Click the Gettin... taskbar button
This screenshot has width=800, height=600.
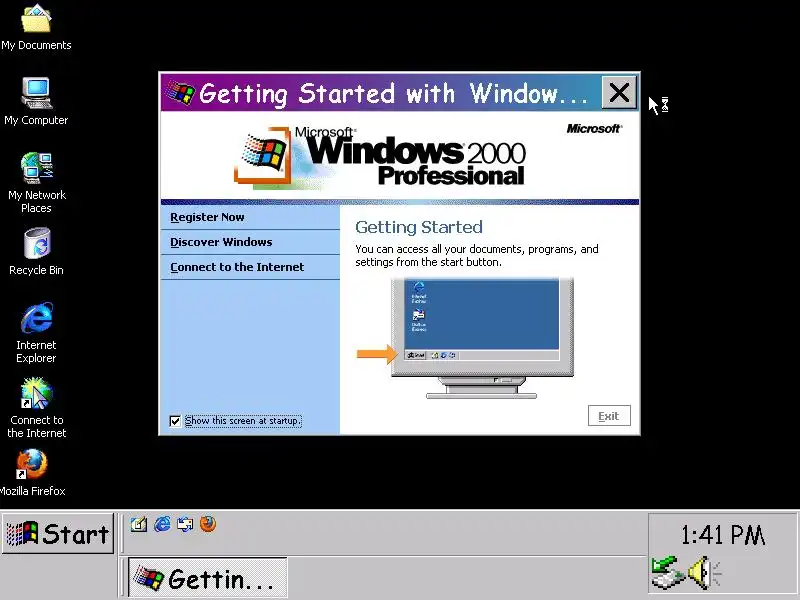pos(207,578)
